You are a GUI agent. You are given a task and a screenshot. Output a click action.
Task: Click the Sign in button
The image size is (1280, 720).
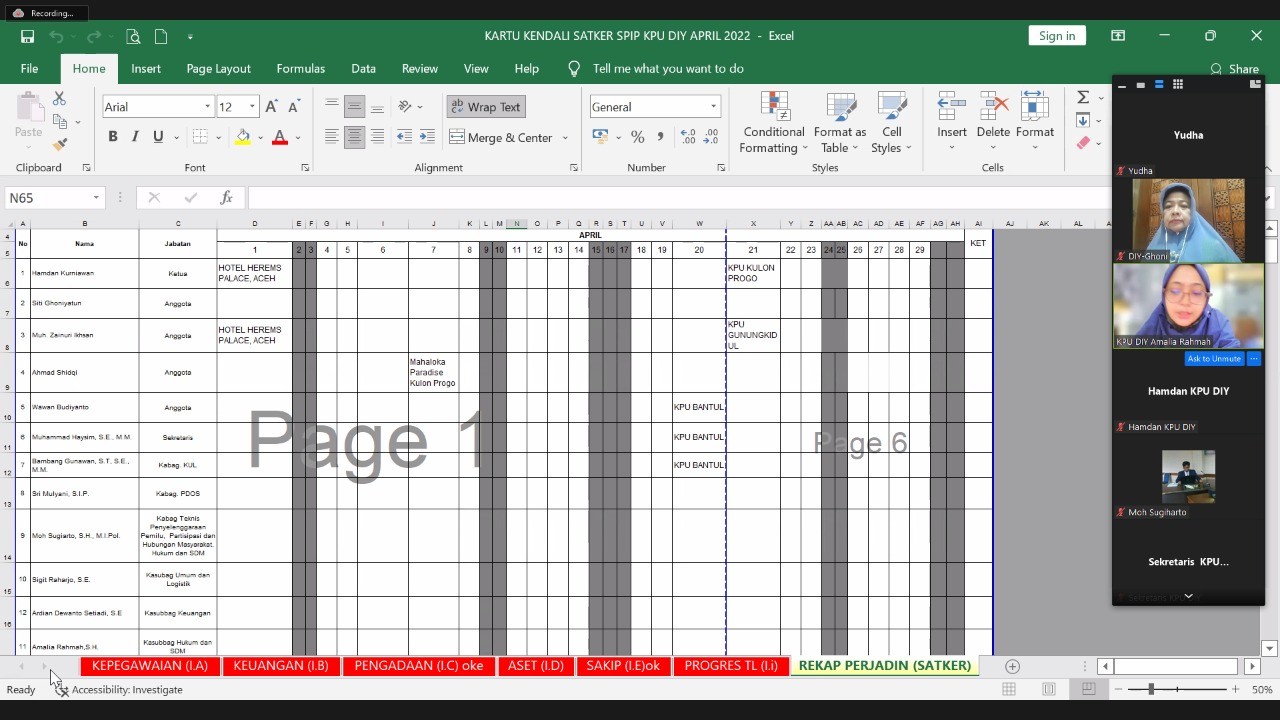1056,36
